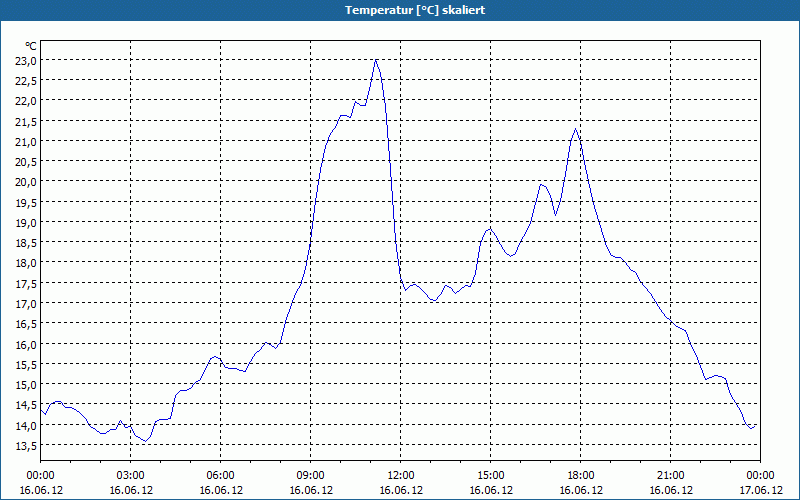Select the 18:00 time axis label

point(581,476)
